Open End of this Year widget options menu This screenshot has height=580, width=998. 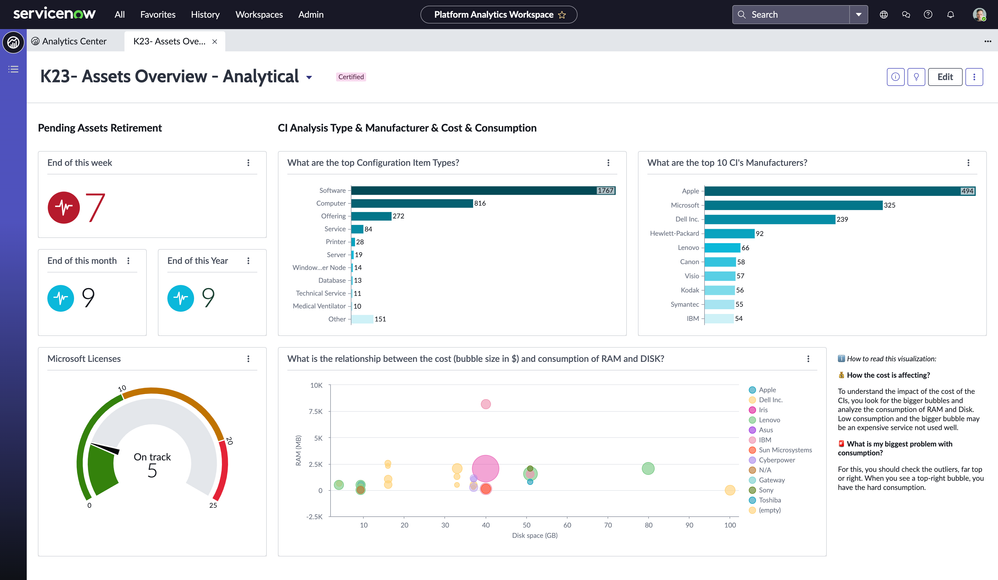pyautogui.click(x=248, y=261)
